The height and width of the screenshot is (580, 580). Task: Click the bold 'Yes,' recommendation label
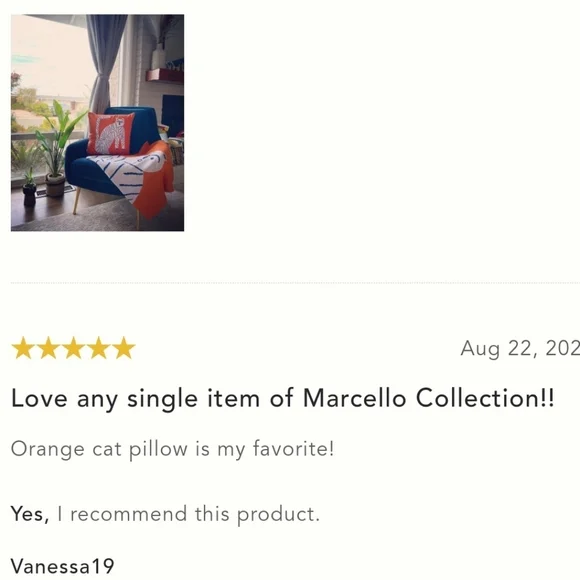pos(30,514)
